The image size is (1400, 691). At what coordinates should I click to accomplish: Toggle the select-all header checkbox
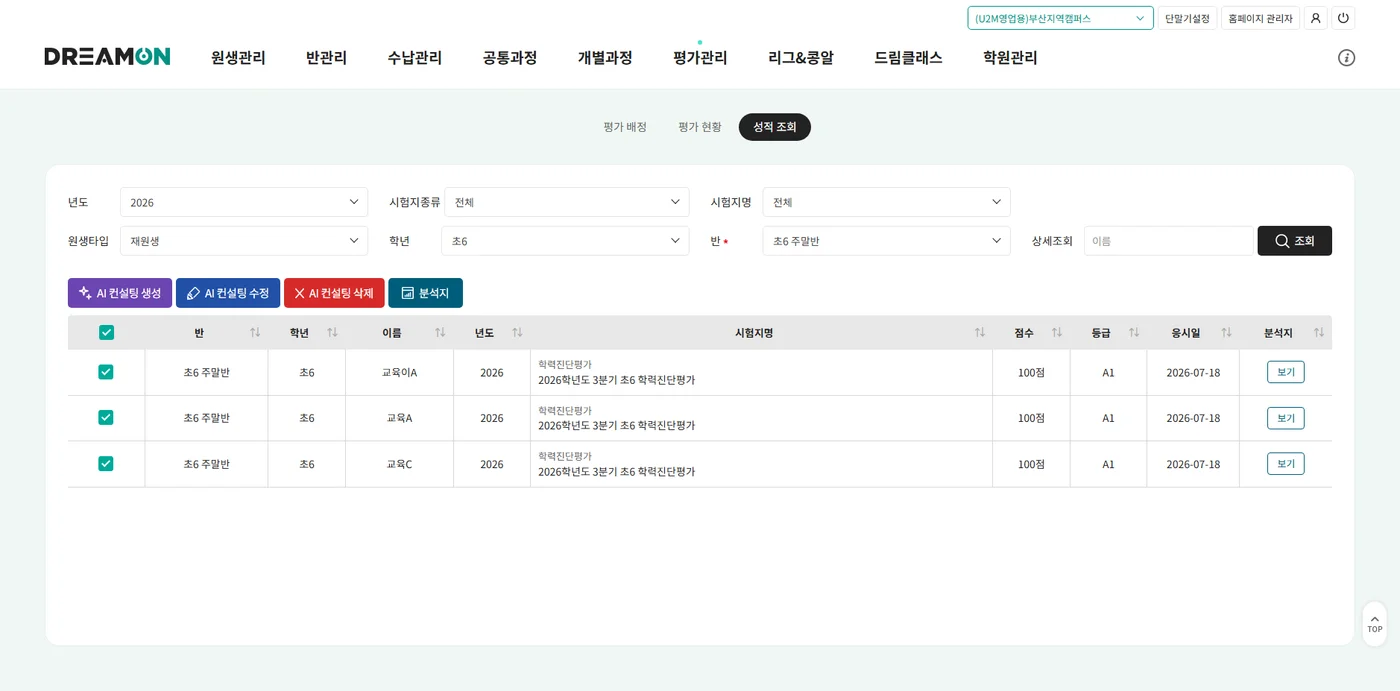[106, 333]
